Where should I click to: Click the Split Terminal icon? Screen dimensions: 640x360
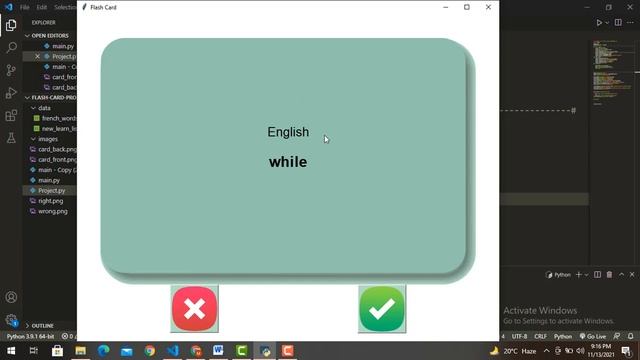click(597, 275)
